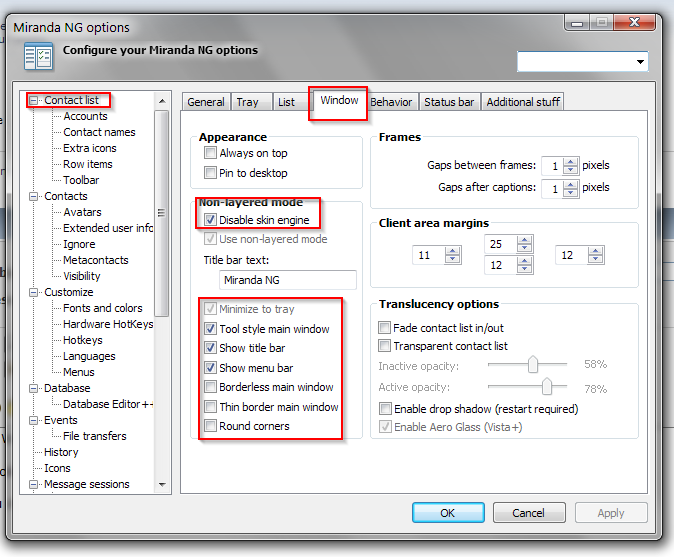Collapse the Customize tree node

coord(33,293)
